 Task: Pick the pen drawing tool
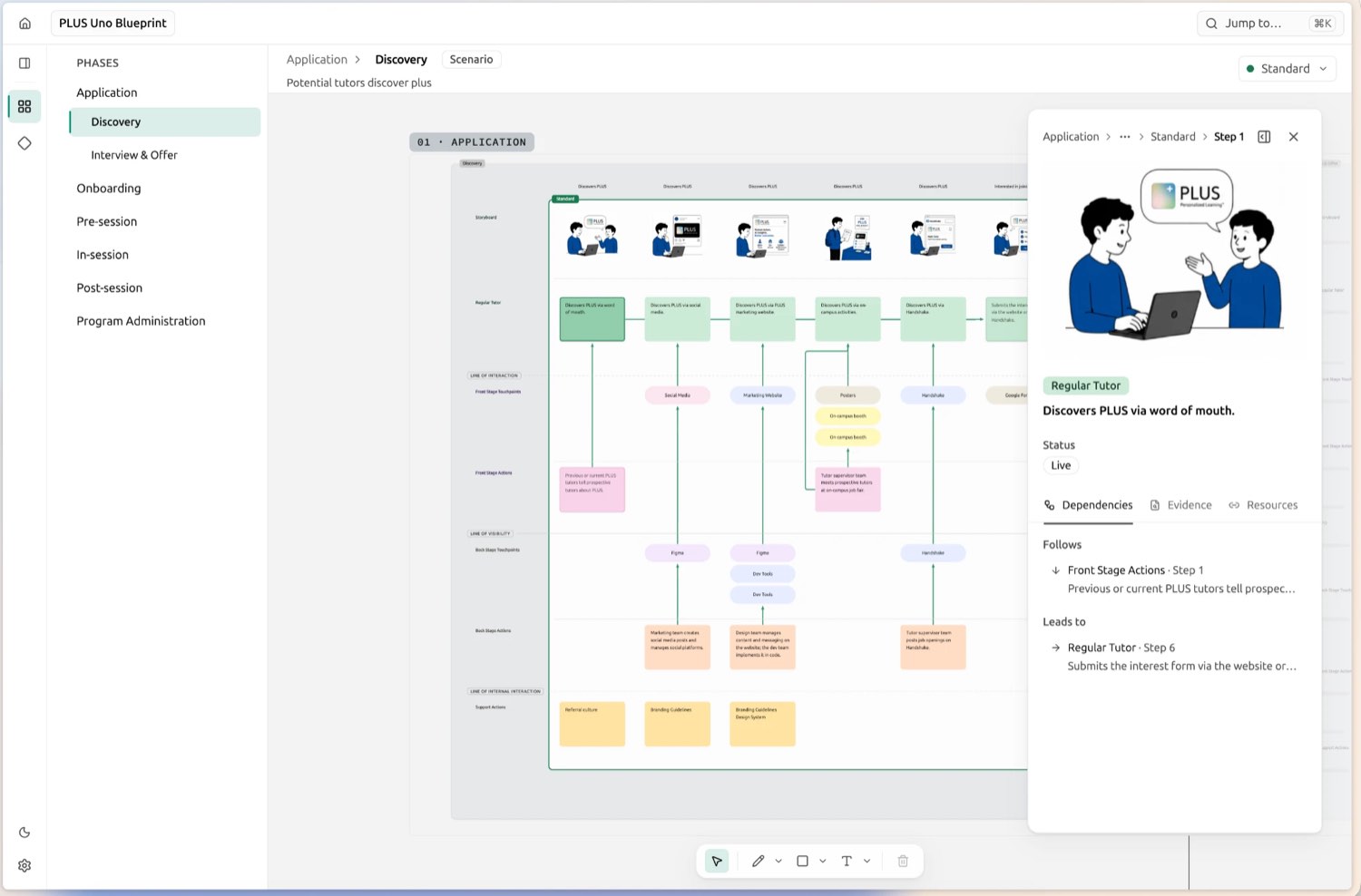coord(758,861)
